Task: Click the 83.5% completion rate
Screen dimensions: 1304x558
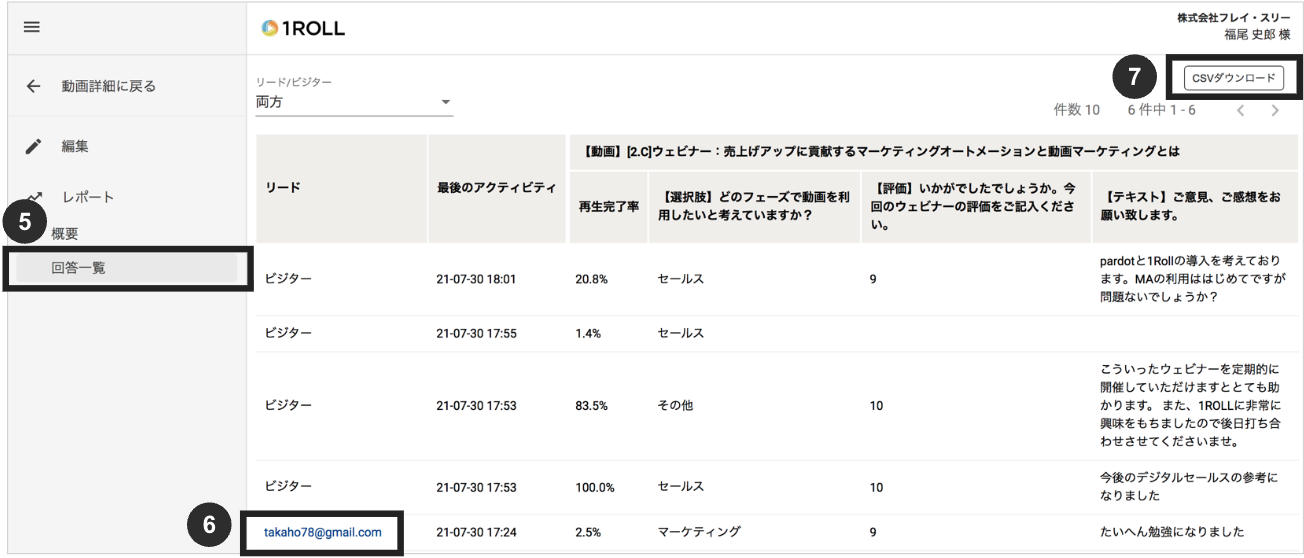Action: tap(591, 406)
